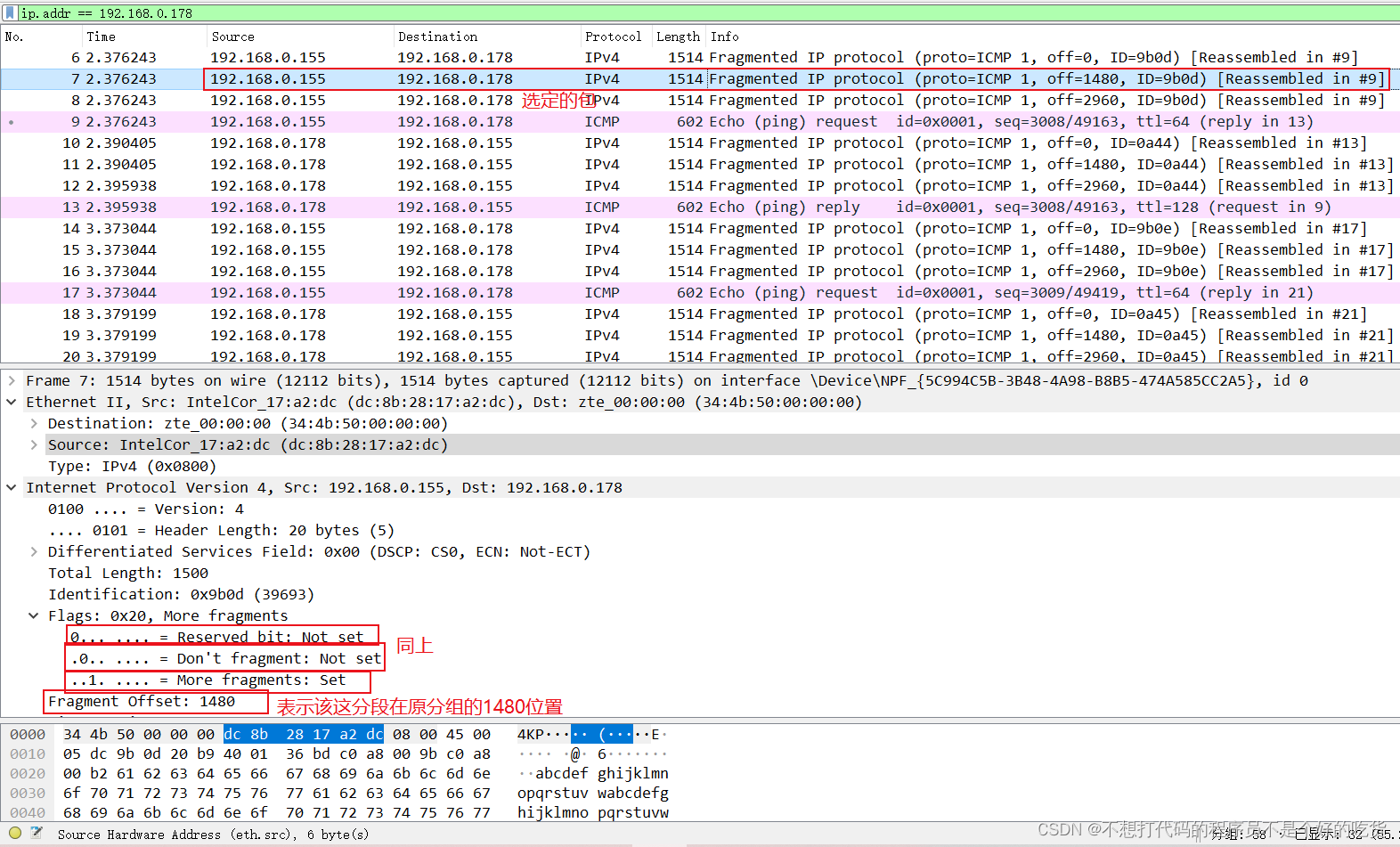
Task: Select packet 10 fragmented reply off=0 ID=0a44
Action: pyautogui.click(x=700, y=143)
